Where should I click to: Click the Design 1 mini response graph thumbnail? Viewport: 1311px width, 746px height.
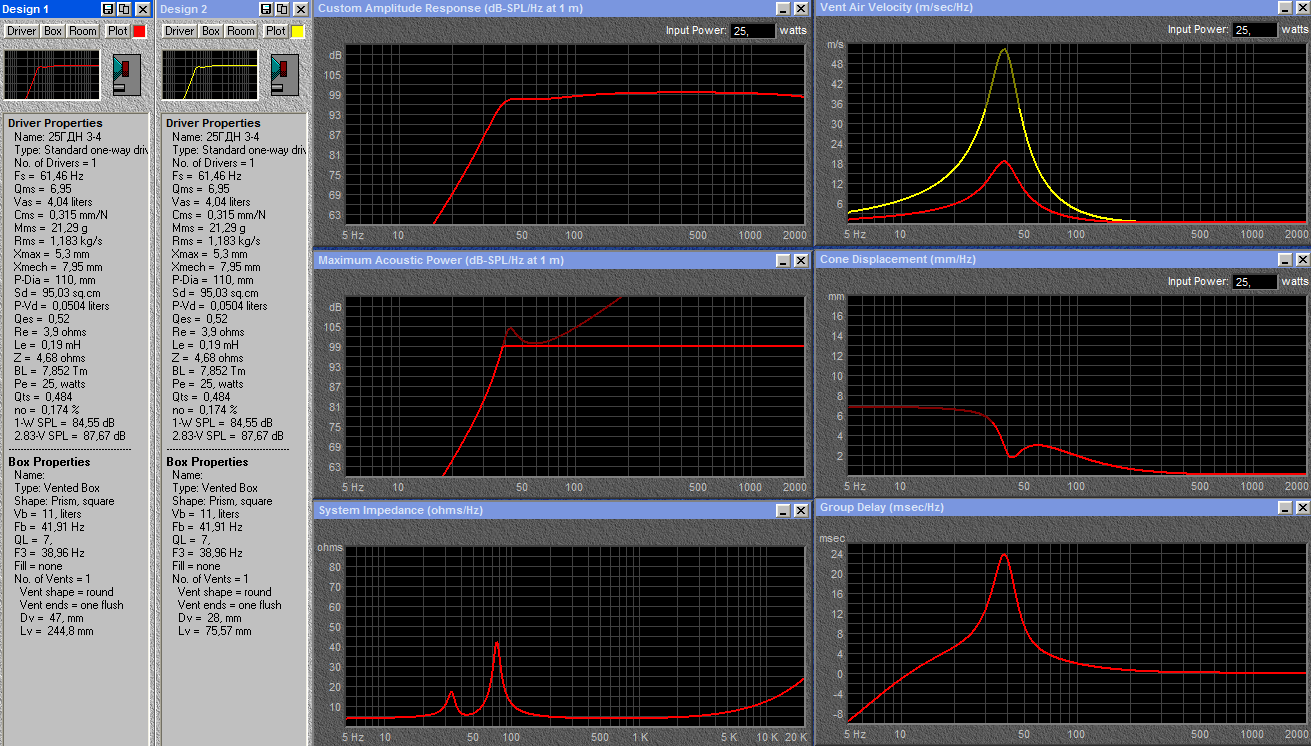pos(52,75)
